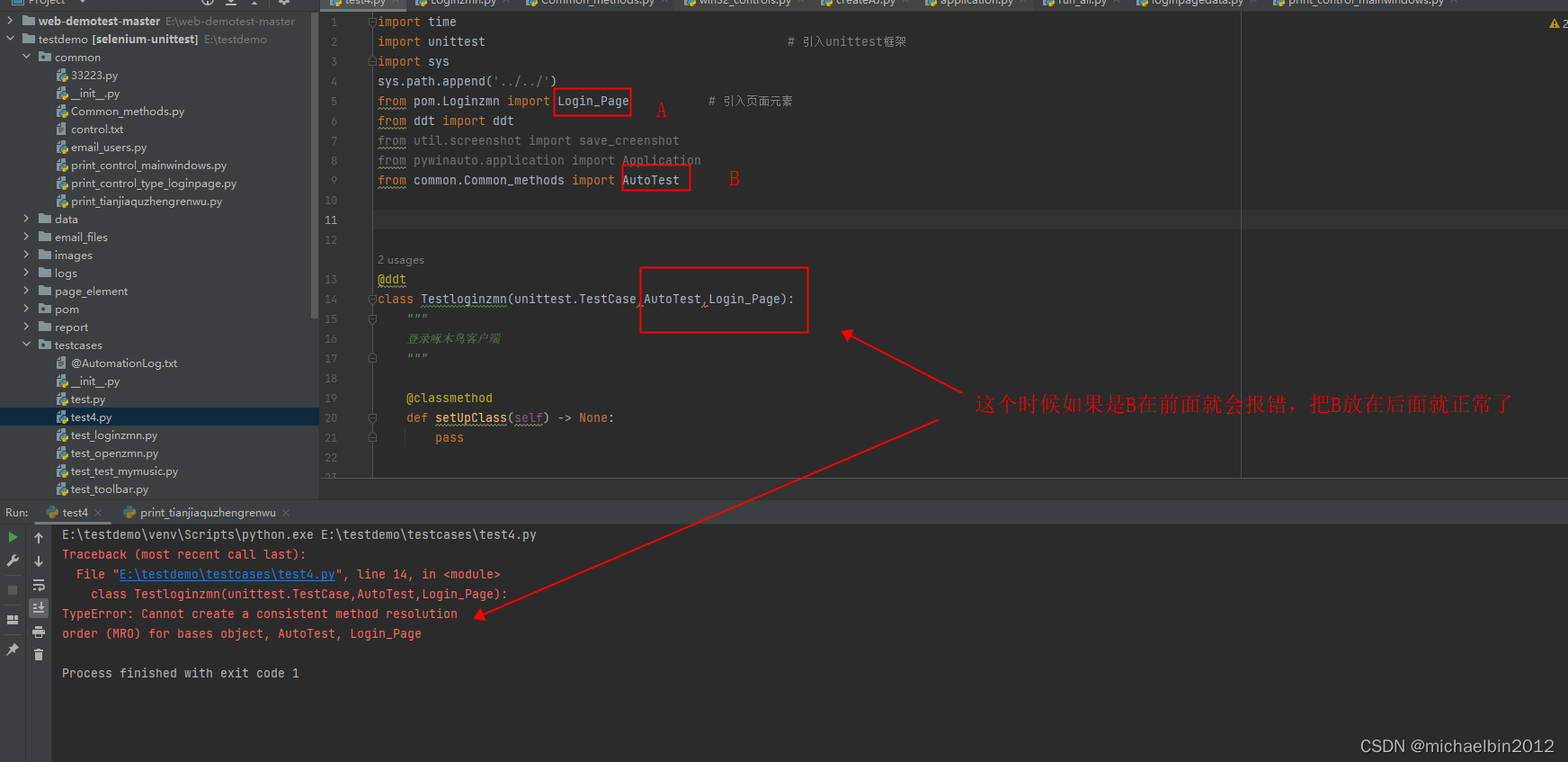This screenshot has height=762, width=1568.
Task: Expand the page_element folder
Action: [27, 291]
